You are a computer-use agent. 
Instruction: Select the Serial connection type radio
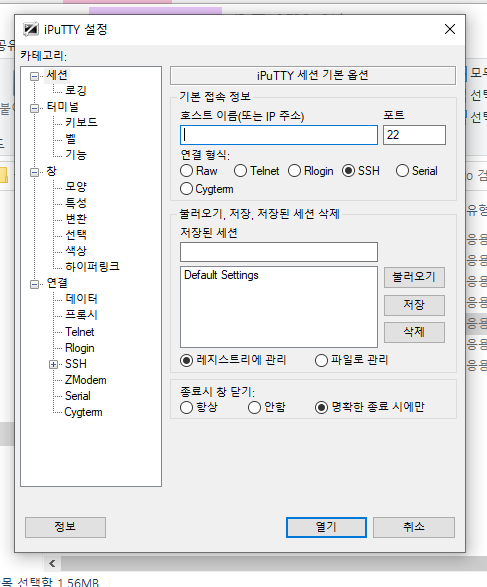(402, 171)
